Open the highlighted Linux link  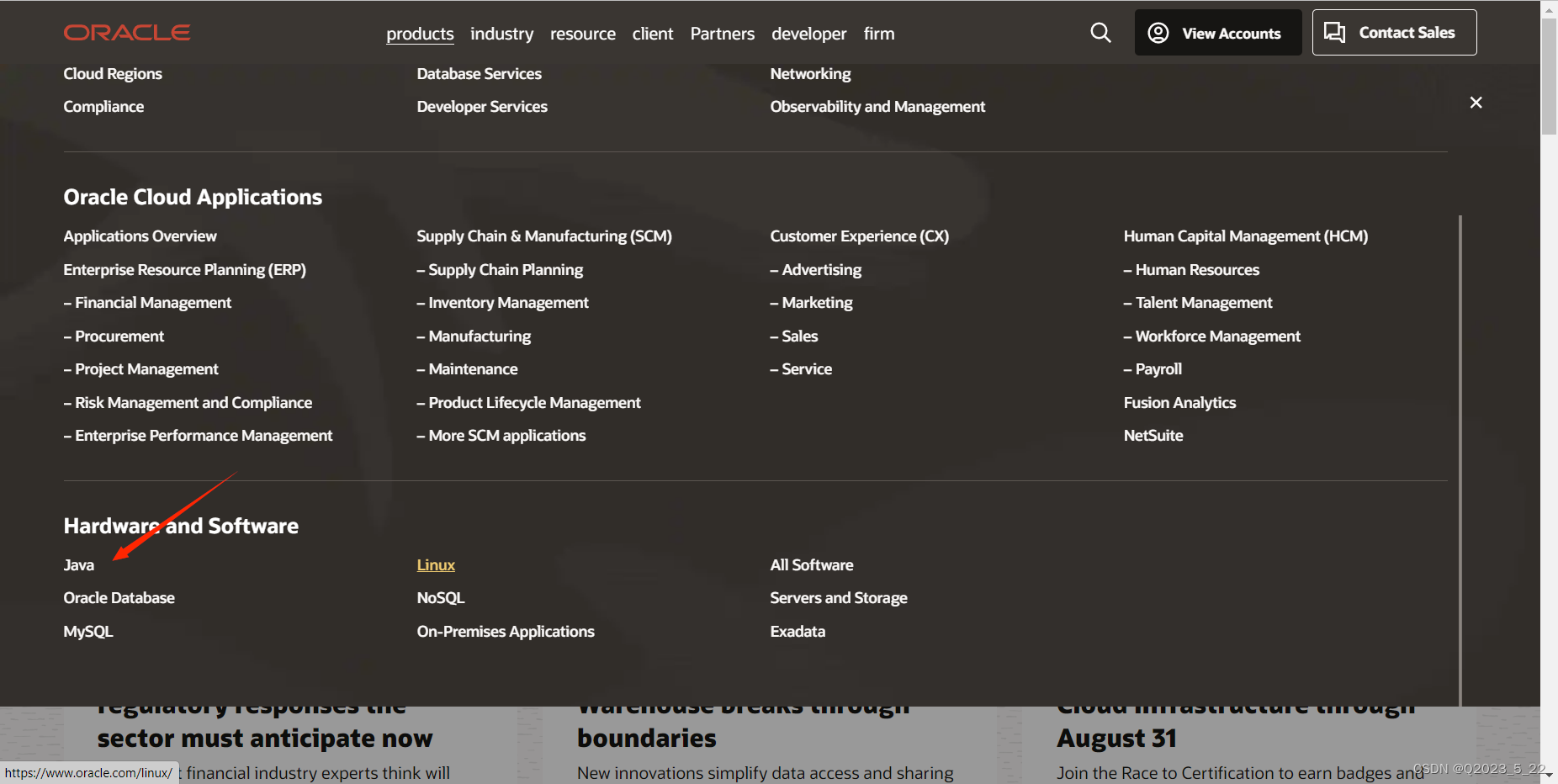[x=436, y=565]
